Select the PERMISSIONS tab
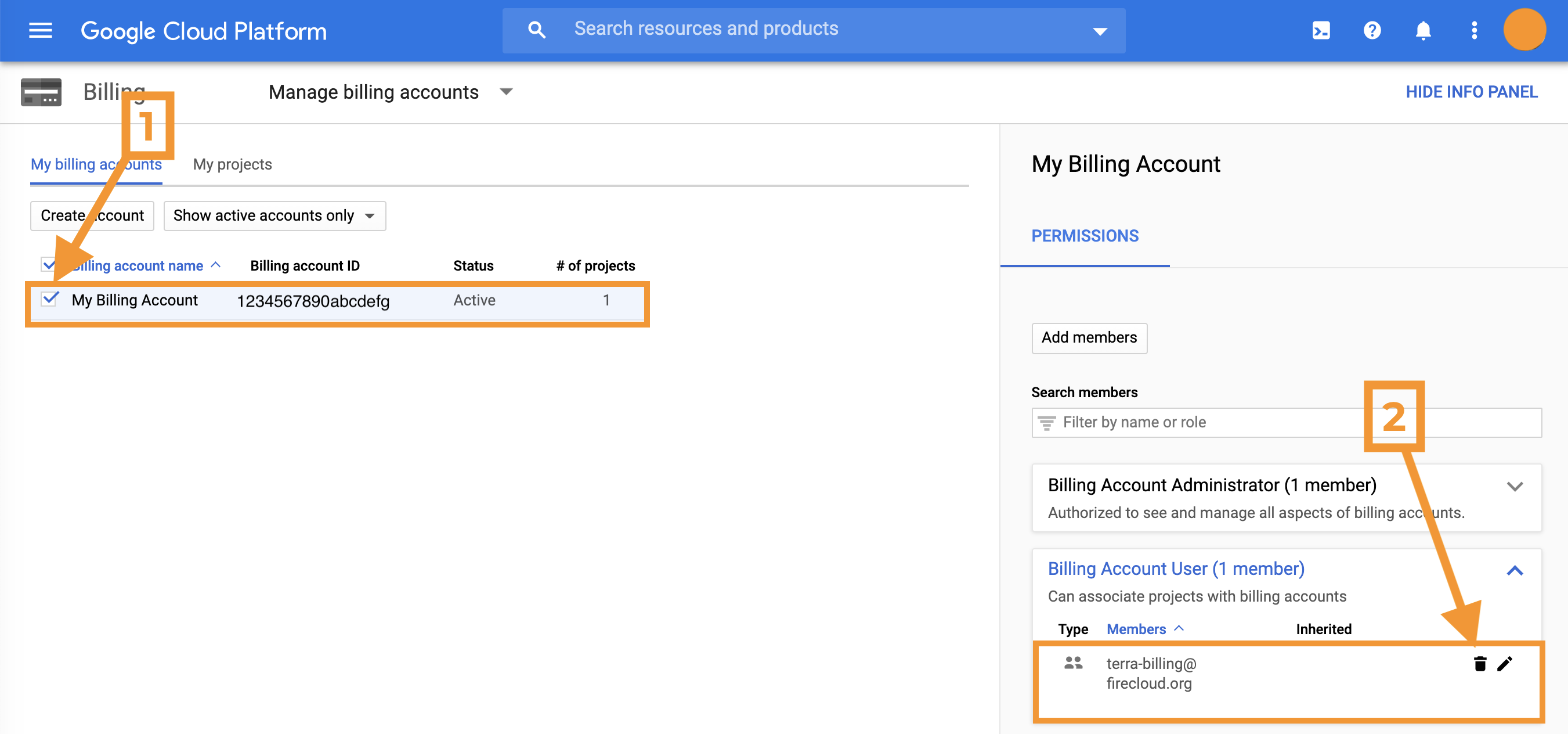 [x=1084, y=236]
